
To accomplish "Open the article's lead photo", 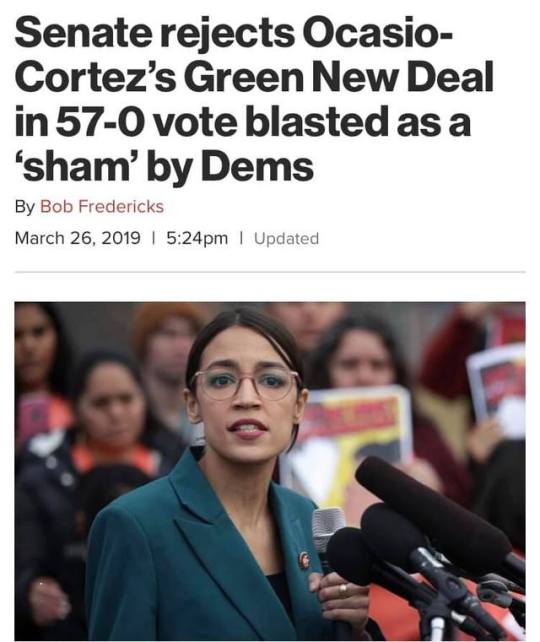I will (270, 471).
